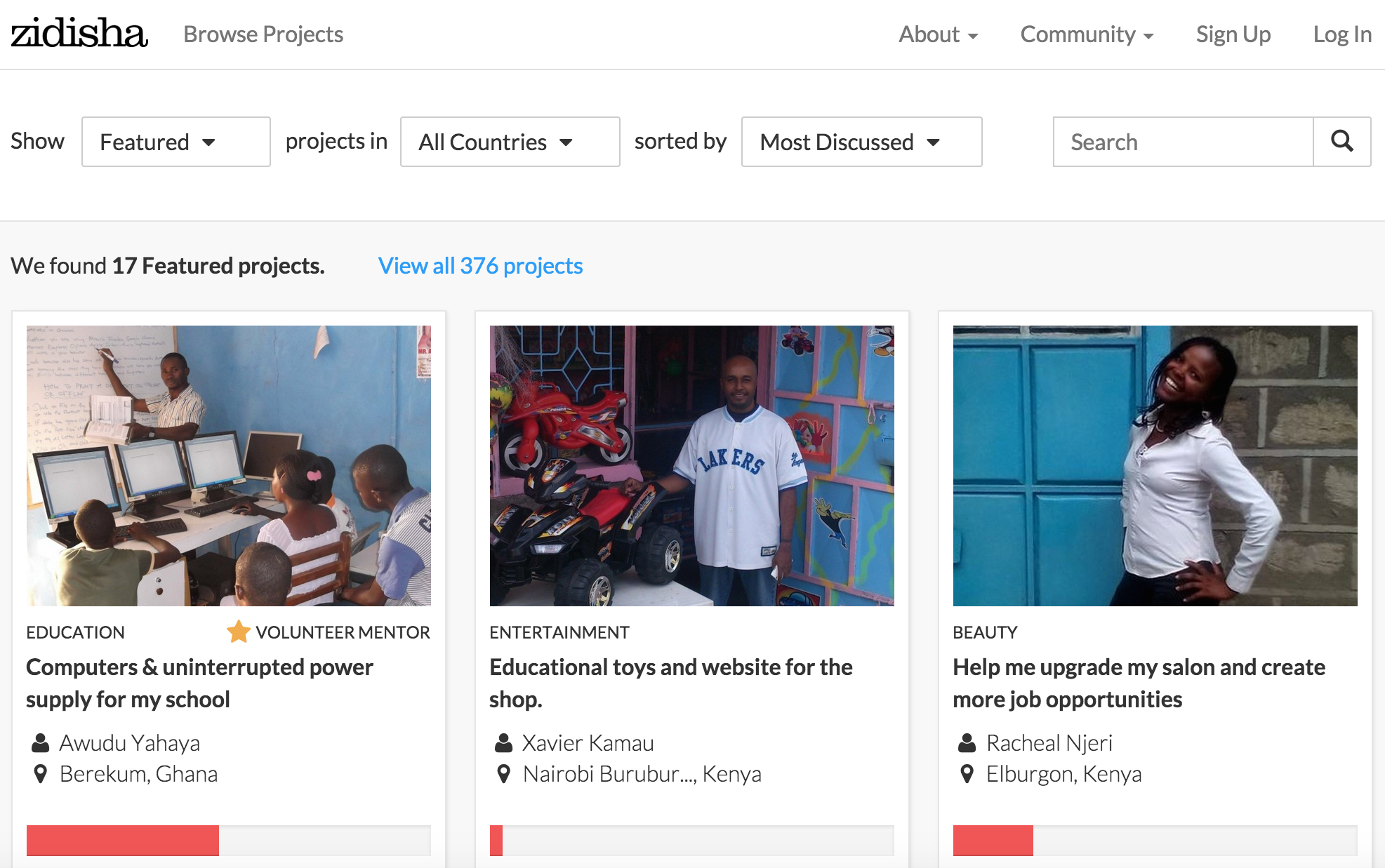The width and height of the screenshot is (1385, 868).
Task: Open the Featured filter dropdown
Action: click(x=175, y=142)
